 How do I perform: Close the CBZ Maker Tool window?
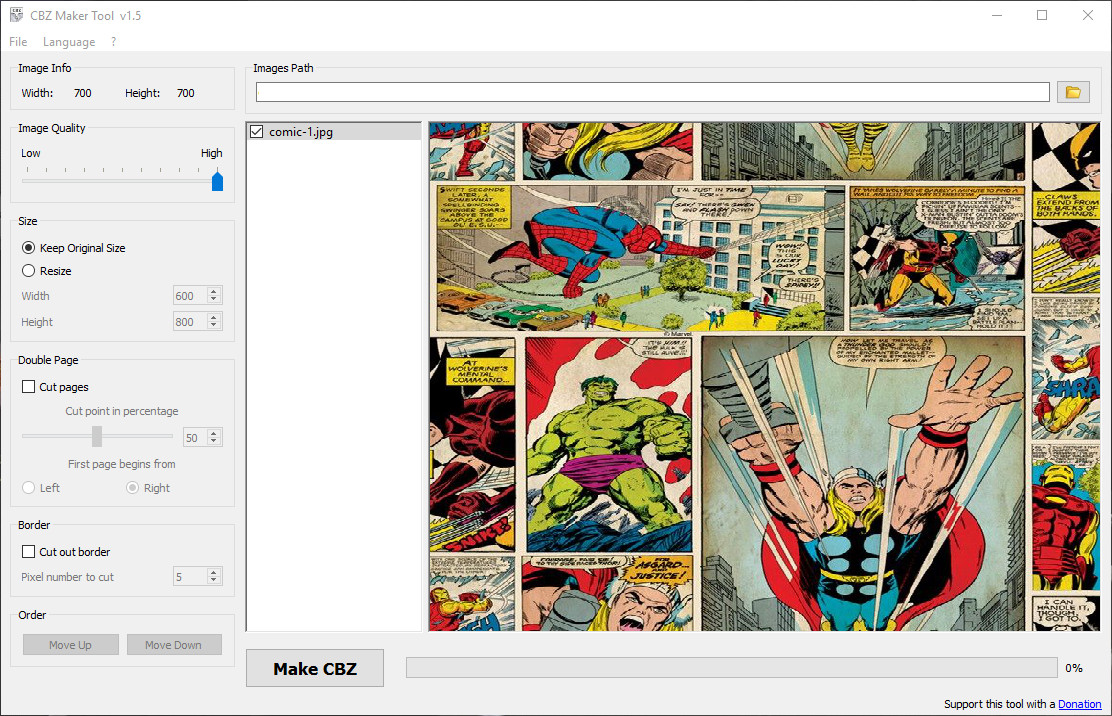1088,15
